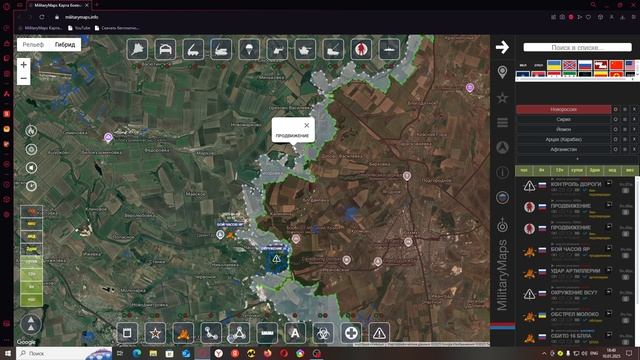The height and width of the screenshot is (360, 640).
Task: Select the Russia flag filter
Action: pos(585,65)
